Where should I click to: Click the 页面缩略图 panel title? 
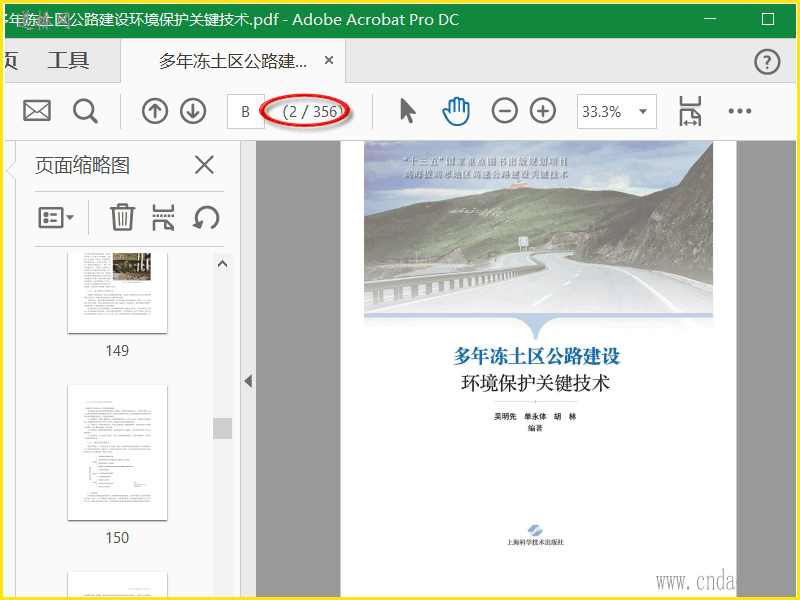click(x=82, y=165)
